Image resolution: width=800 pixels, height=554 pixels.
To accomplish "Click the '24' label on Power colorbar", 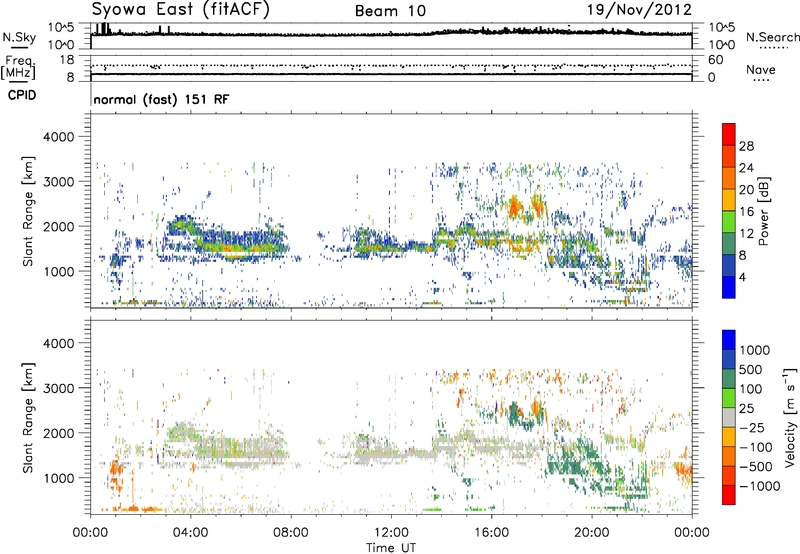I will point(746,168).
